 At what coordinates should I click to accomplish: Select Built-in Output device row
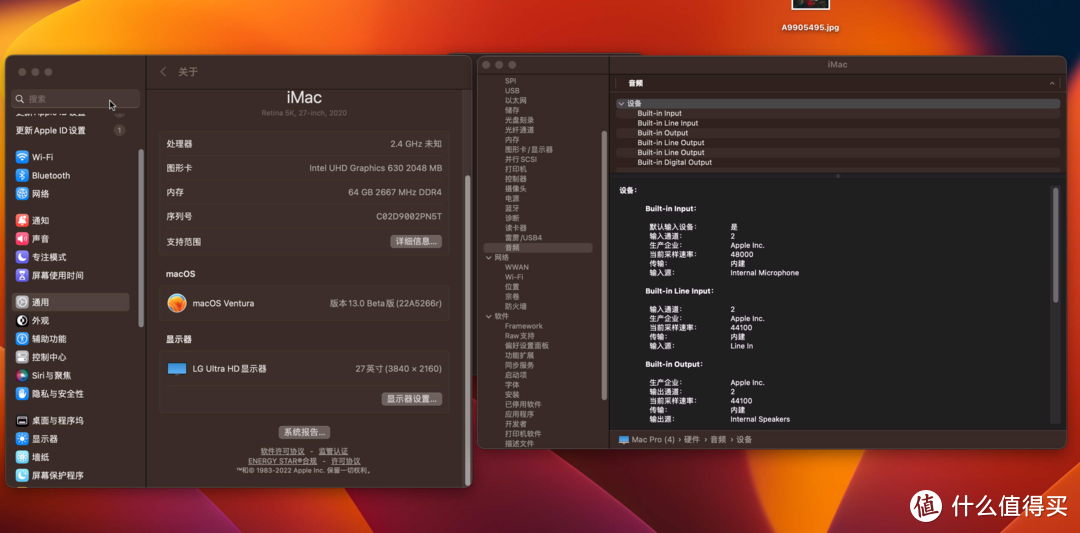point(838,133)
